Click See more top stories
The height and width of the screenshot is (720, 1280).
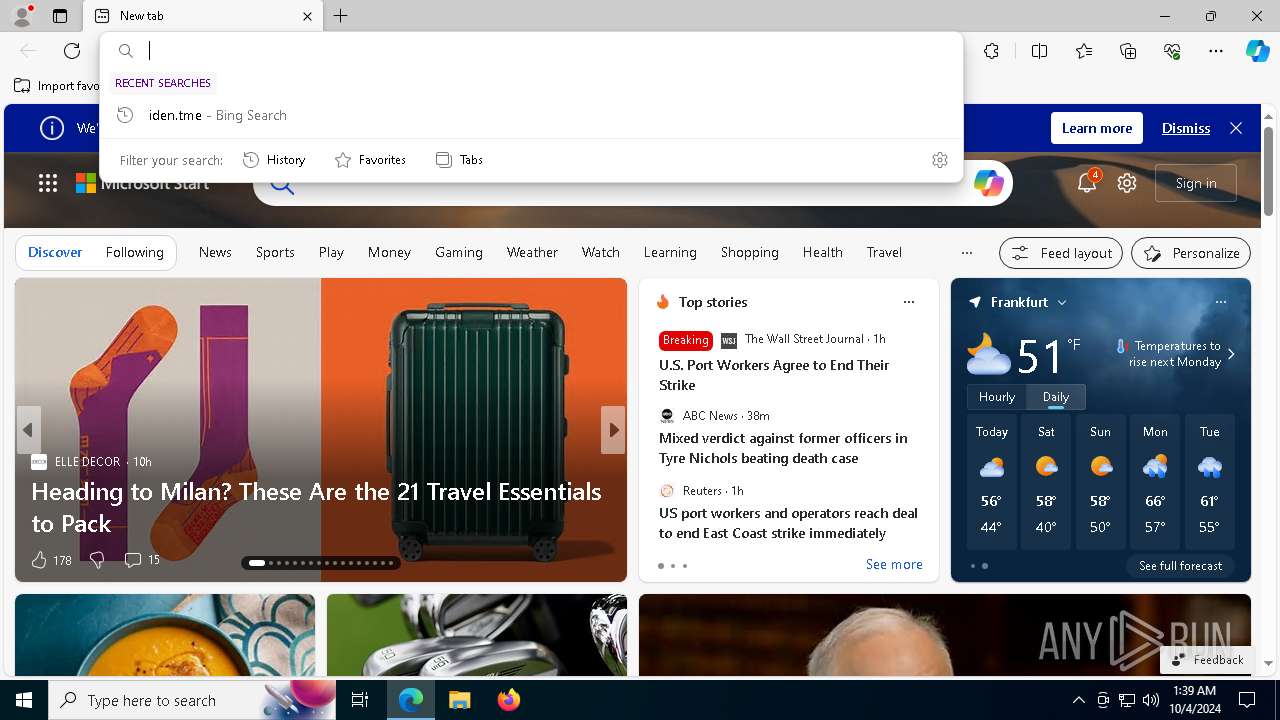894,565
